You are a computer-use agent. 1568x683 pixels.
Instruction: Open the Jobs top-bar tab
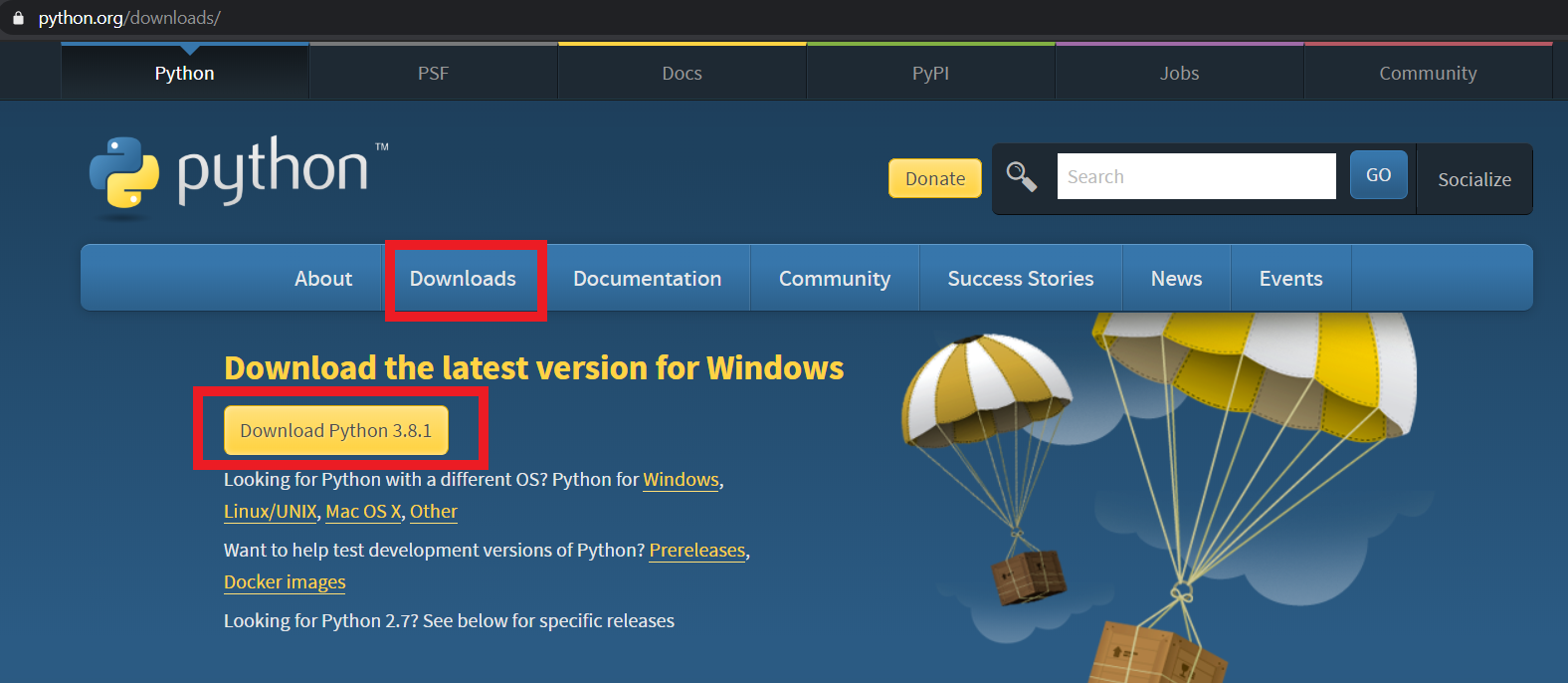point(1180,73)
